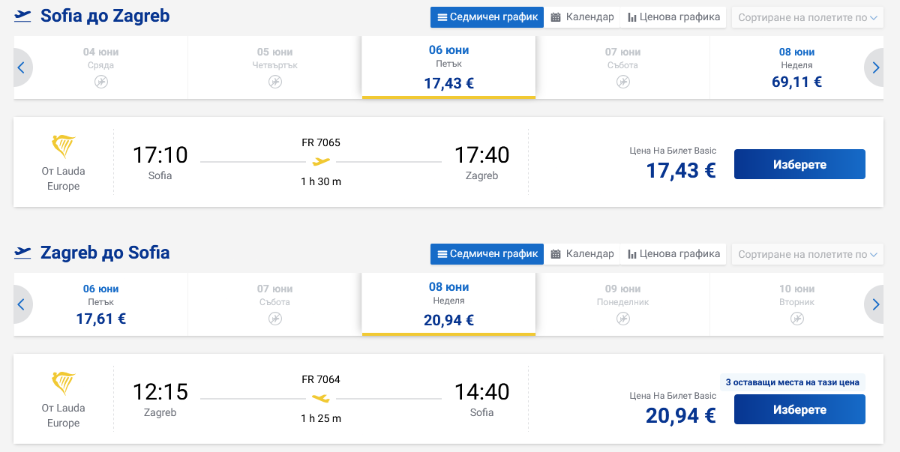Open the outbound Сортиране на полетите dropdown
Screen dimensions: 900x452
807,17
